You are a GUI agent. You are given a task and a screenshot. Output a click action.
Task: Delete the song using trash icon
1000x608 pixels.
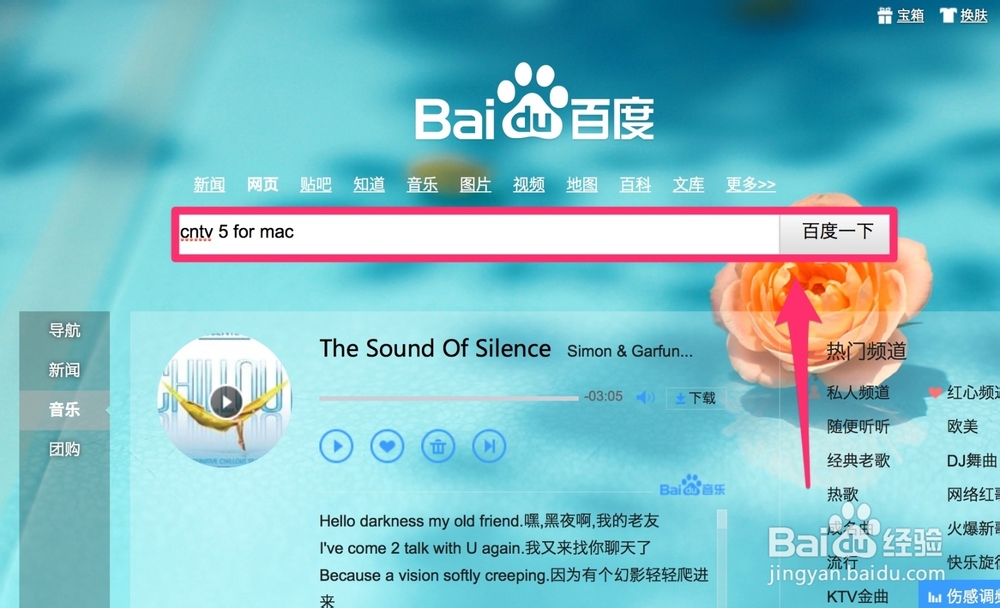coord(438,446)
